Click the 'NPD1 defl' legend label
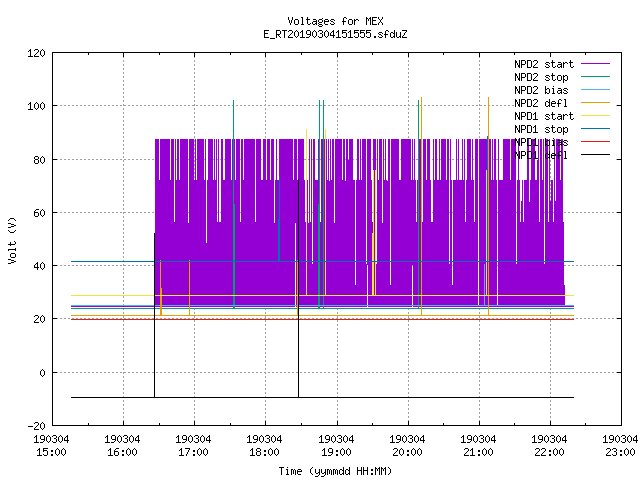Viewport: 640px width, 480px height. 541,155
